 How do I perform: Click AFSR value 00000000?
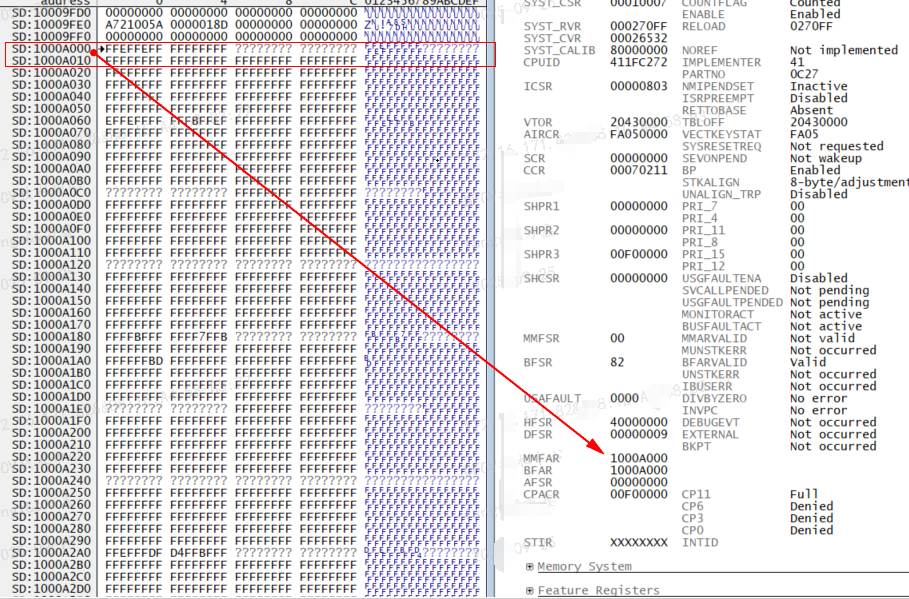click(639, 482)
